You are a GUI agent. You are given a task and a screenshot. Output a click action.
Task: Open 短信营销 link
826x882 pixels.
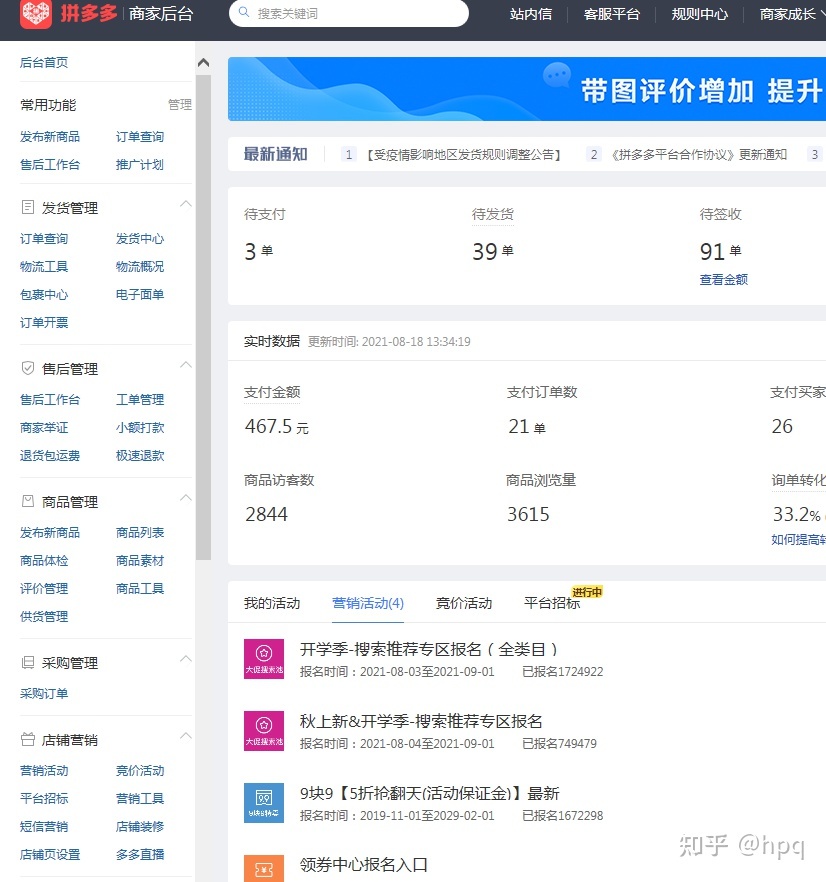pos(44,827)
